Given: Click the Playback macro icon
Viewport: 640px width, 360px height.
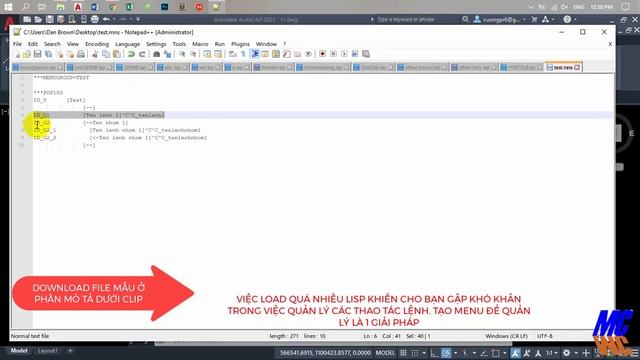Looking at the screenshot, I should coord(344,54).
